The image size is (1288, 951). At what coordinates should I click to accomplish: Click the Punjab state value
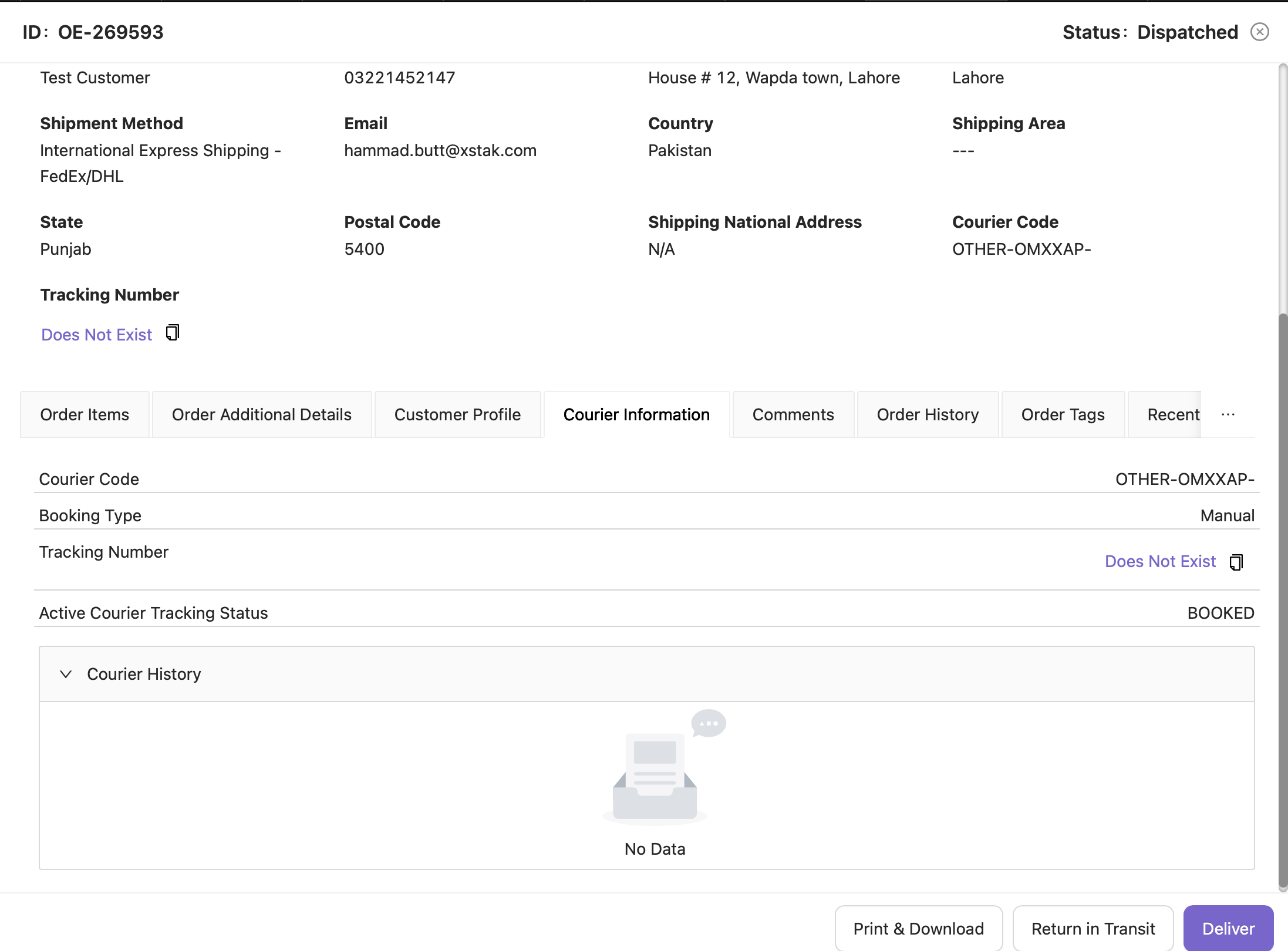(x=66, y=249)
